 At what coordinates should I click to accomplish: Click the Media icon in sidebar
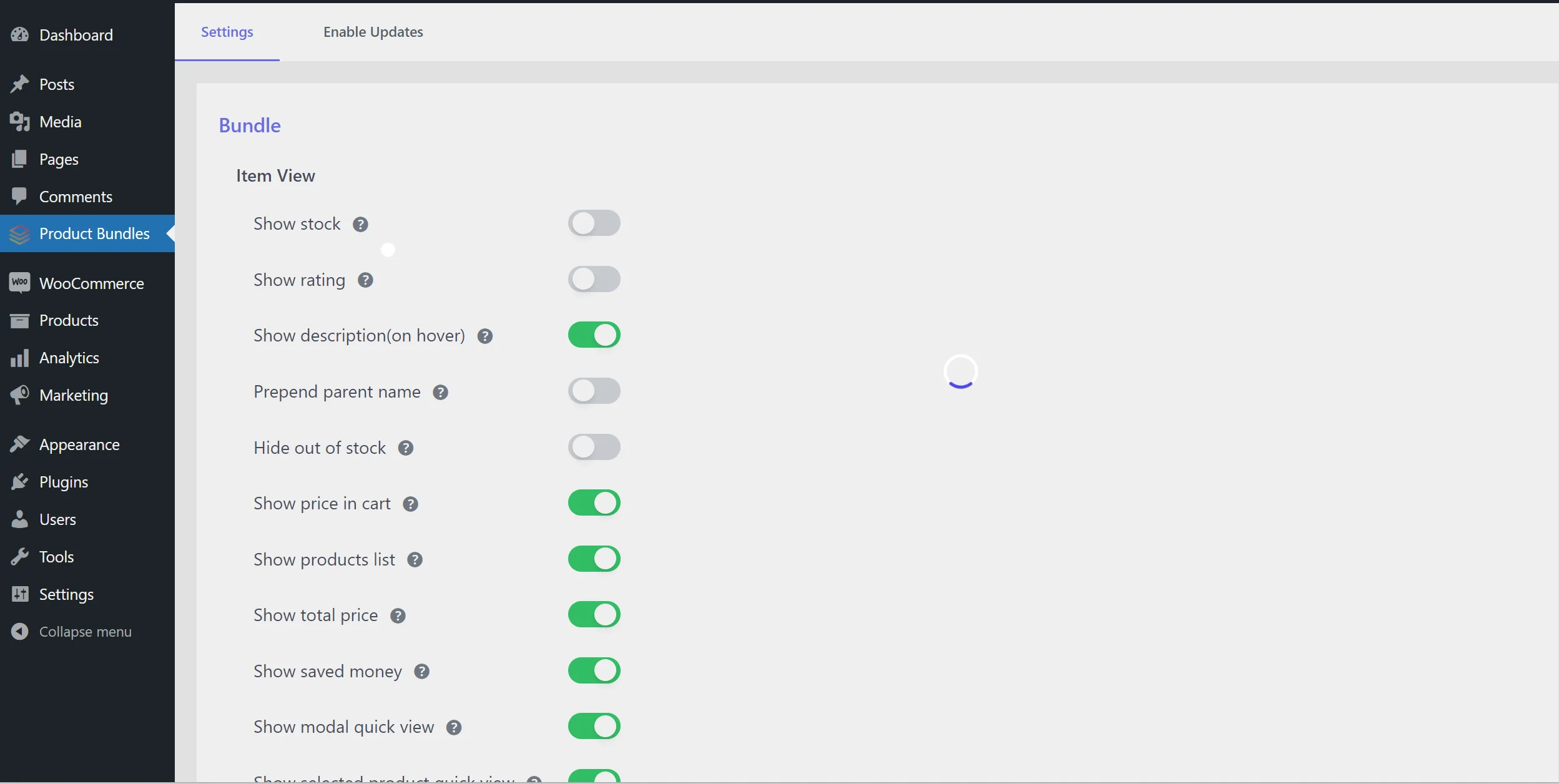tap(19, 120)
